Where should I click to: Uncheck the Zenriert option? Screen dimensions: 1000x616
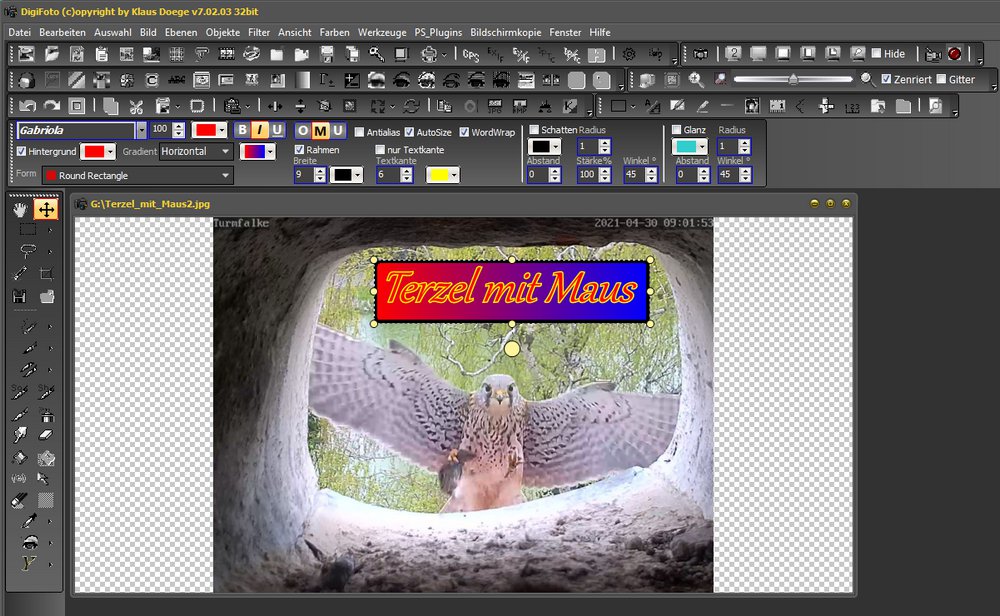[886, 80]
